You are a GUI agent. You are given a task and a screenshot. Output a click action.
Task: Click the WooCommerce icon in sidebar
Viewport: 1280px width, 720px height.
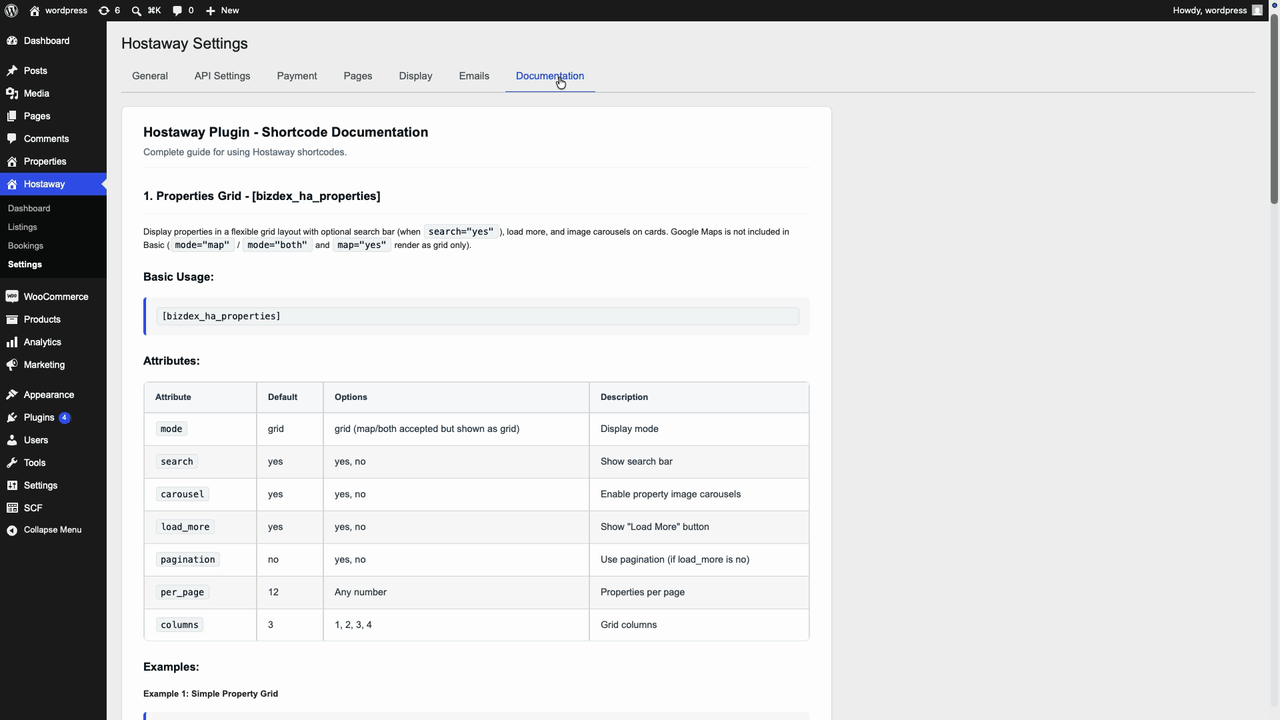point(12,297)
